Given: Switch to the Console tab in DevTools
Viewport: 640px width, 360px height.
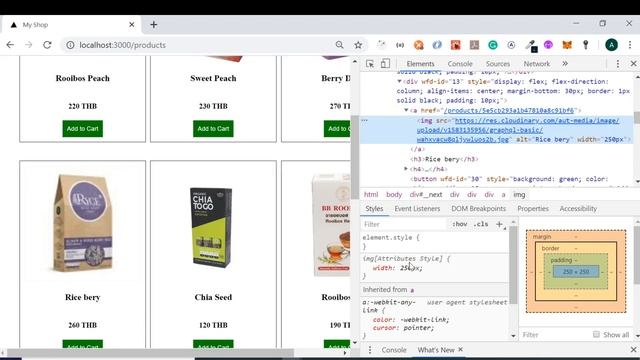Looking at the screenshot, I should pos(460,64).
